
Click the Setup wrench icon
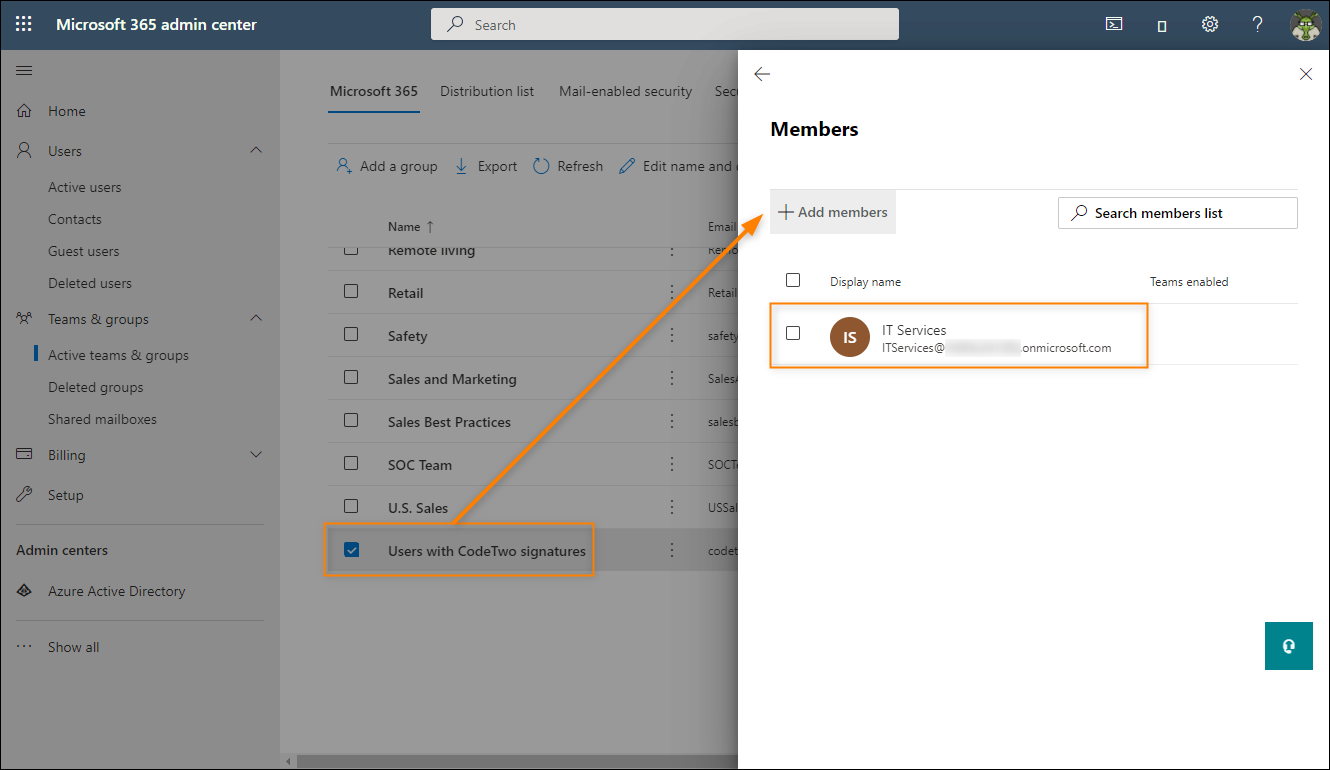25,495
